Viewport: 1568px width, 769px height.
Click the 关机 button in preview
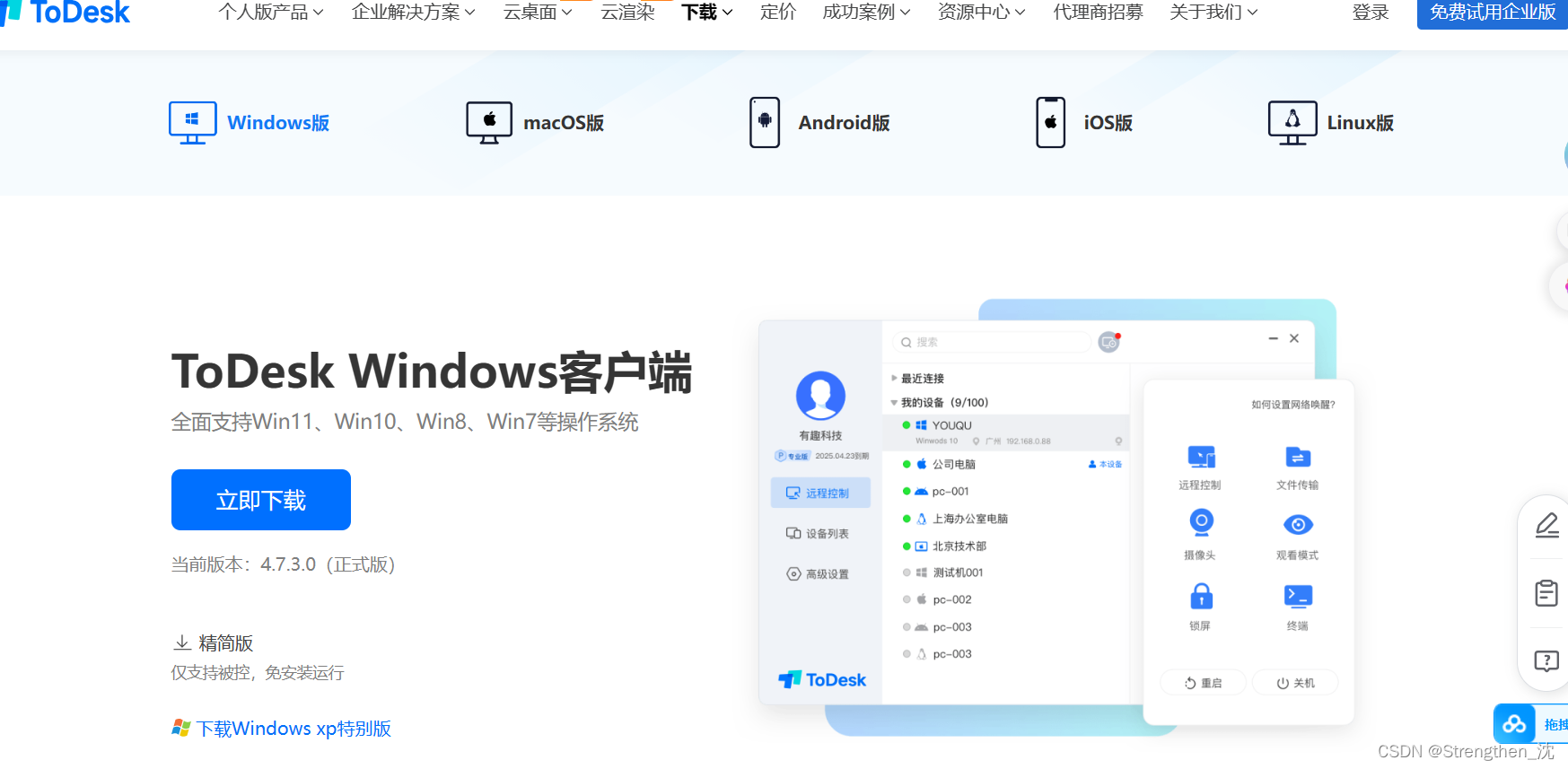[1295, 683]
